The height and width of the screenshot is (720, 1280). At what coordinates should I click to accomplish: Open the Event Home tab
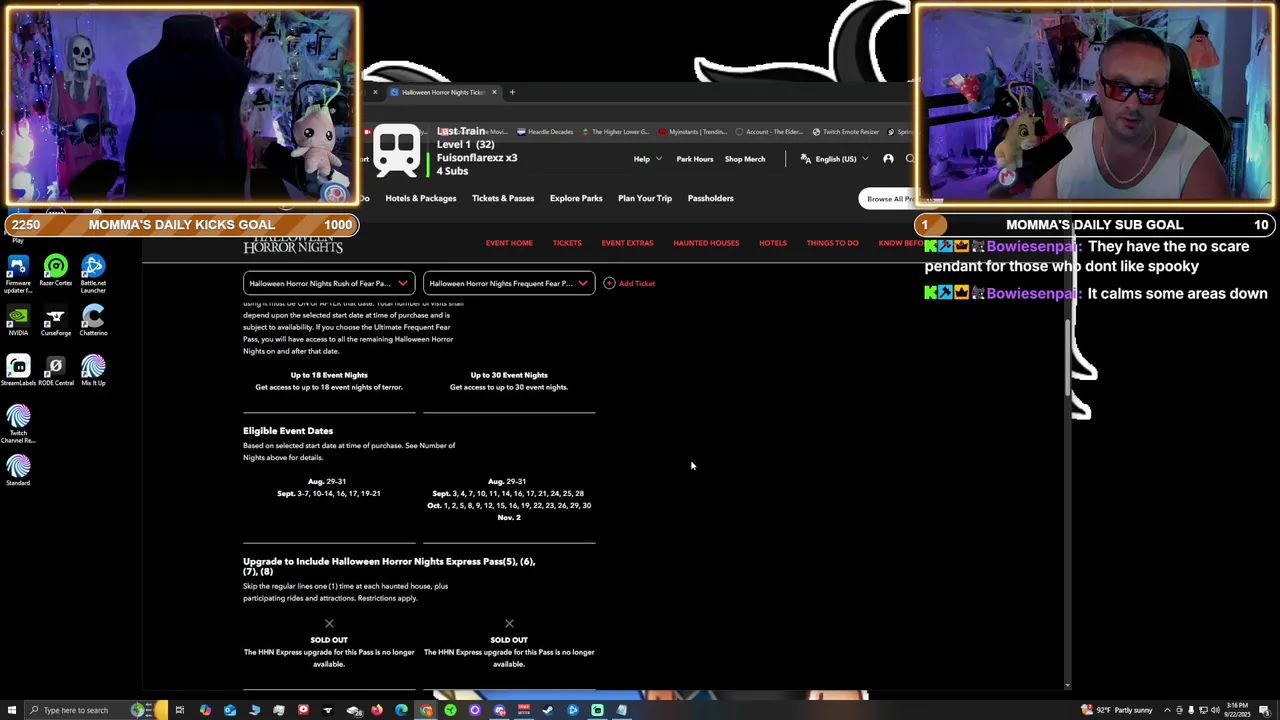click(509, 243)
